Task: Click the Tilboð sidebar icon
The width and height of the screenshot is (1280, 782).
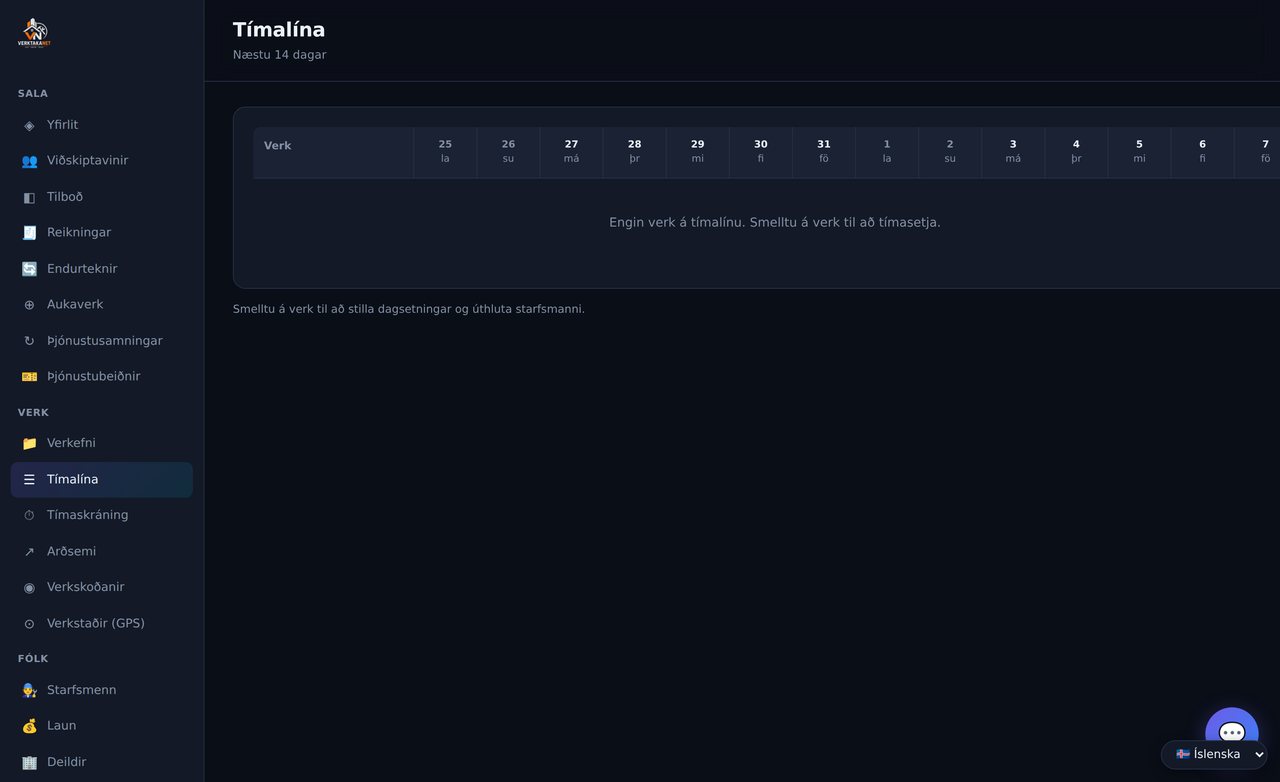Action: pos(29,197)
